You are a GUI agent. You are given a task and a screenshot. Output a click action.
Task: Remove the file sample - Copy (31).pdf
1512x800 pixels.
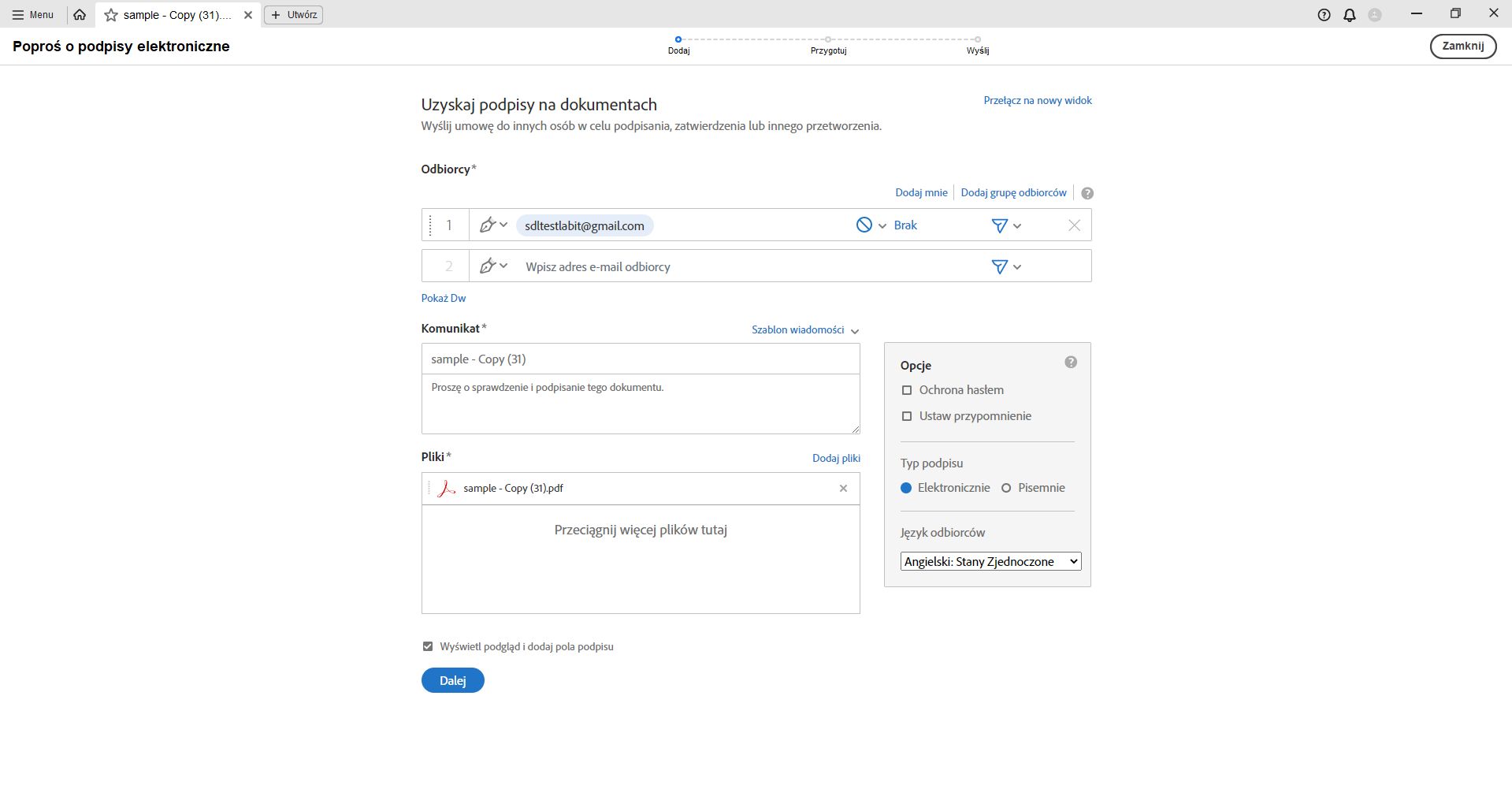tap(843, 489)
